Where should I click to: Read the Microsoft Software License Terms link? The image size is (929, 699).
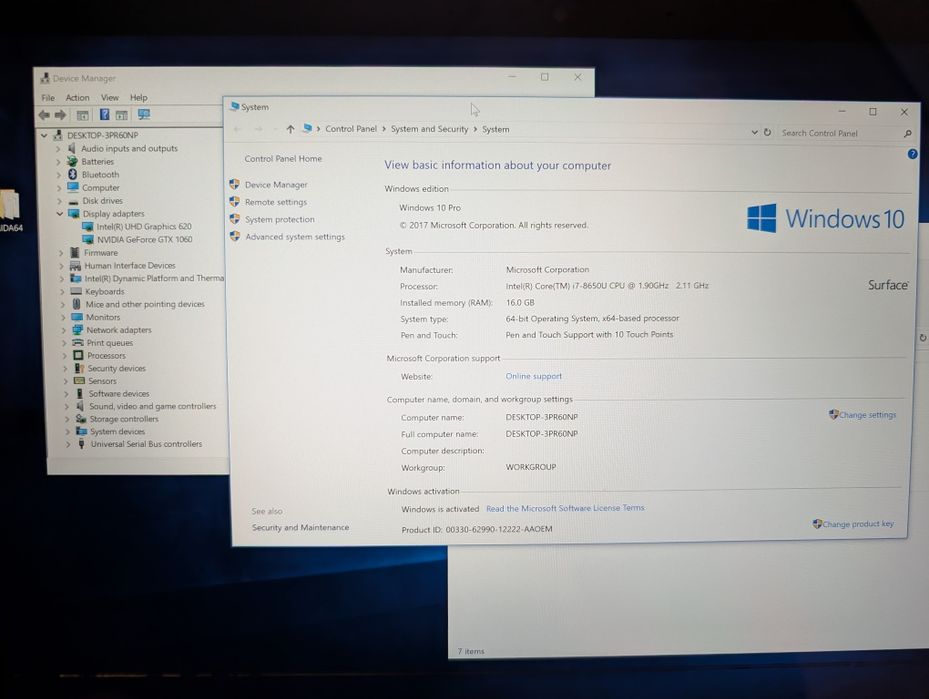[x=565, y=508]
